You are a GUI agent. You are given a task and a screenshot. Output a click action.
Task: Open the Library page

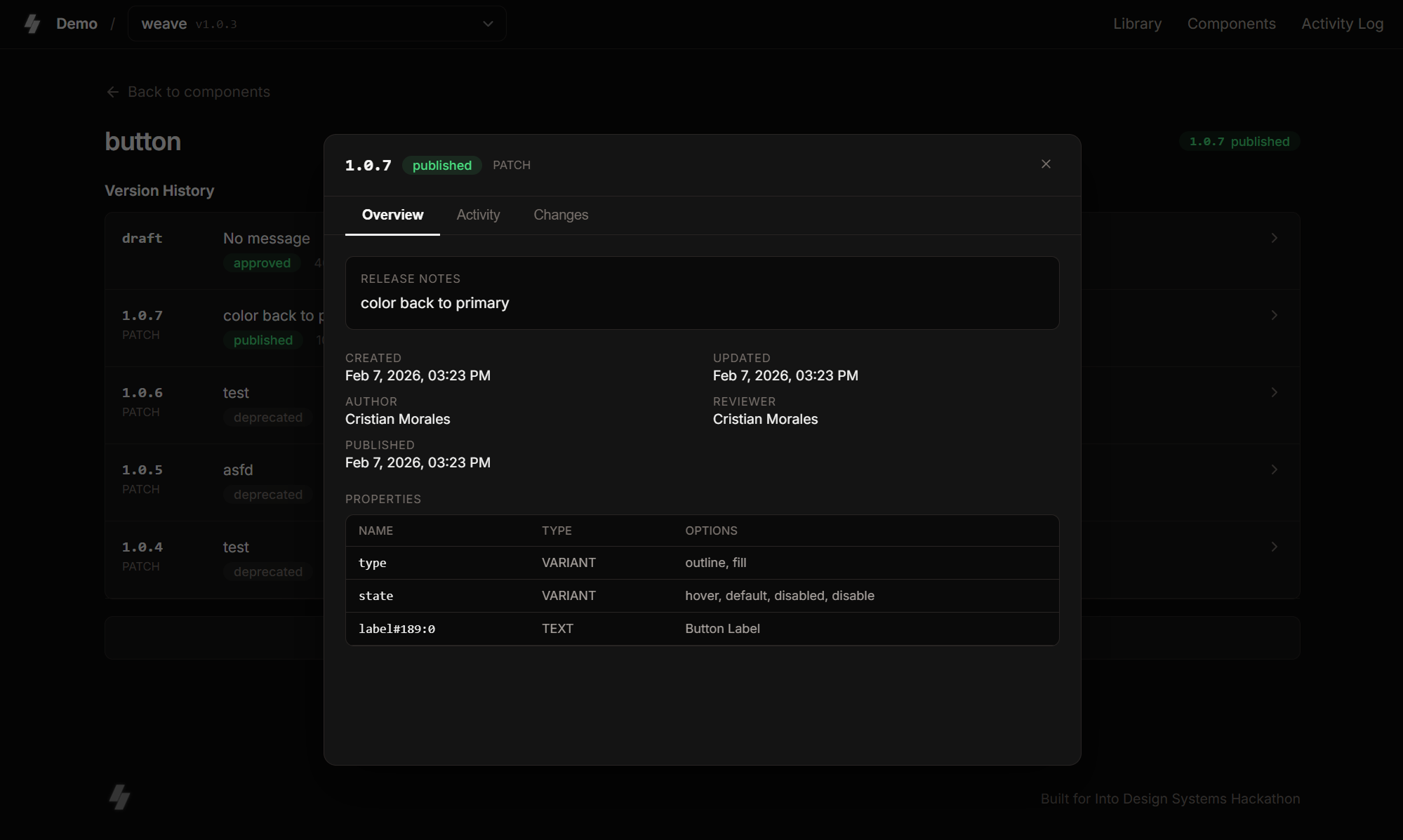click(1137, 24)
